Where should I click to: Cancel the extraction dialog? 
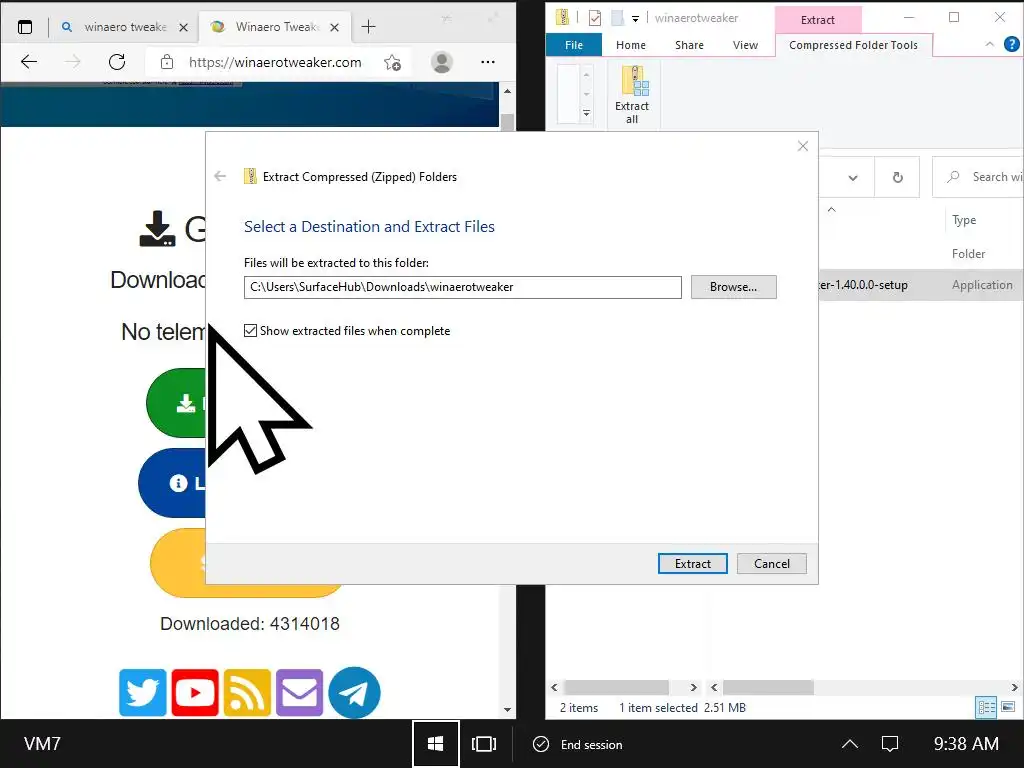[771, 564]
